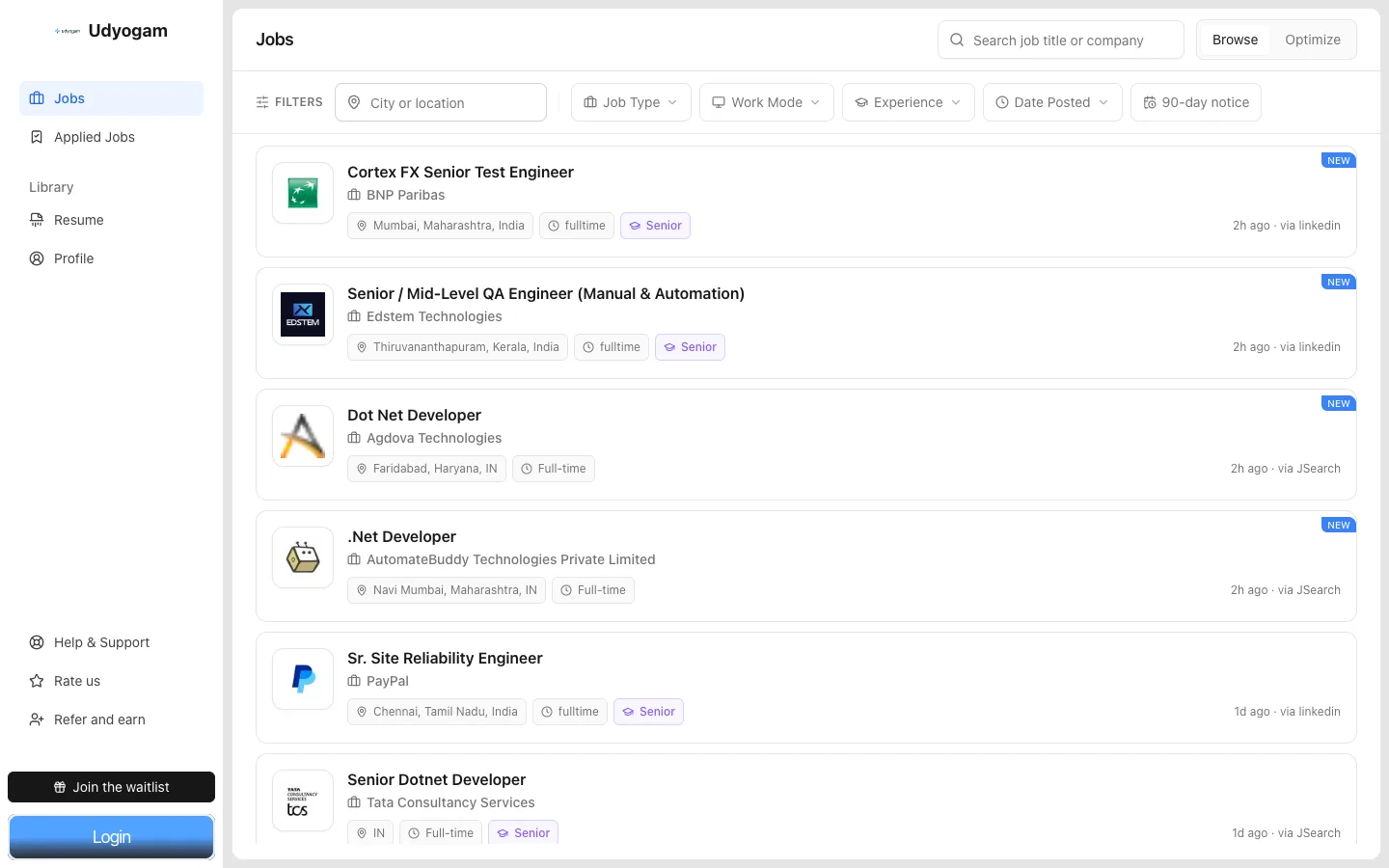Open Applied Jobs in the sidebar
The image size is (1389, 868).
coord(111,137)
